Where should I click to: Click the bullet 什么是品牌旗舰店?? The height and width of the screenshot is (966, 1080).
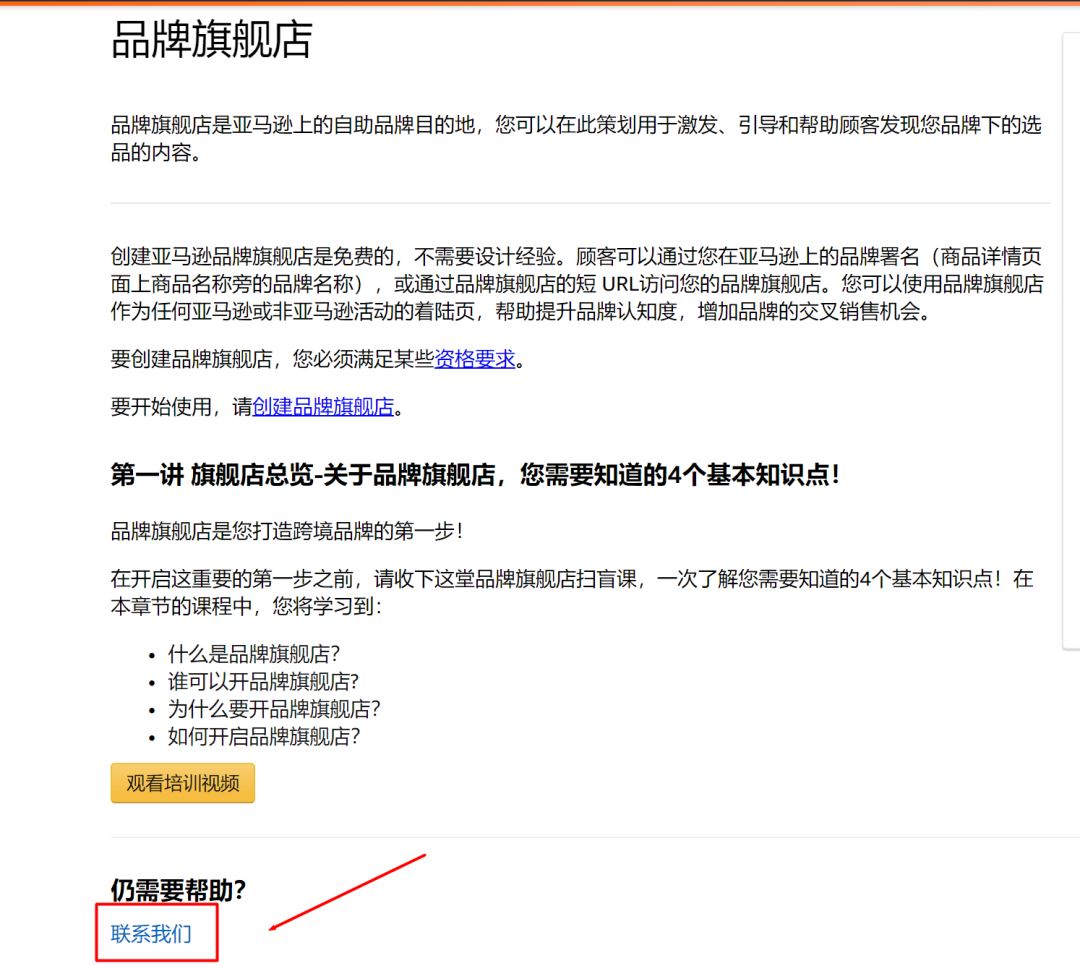253,653
